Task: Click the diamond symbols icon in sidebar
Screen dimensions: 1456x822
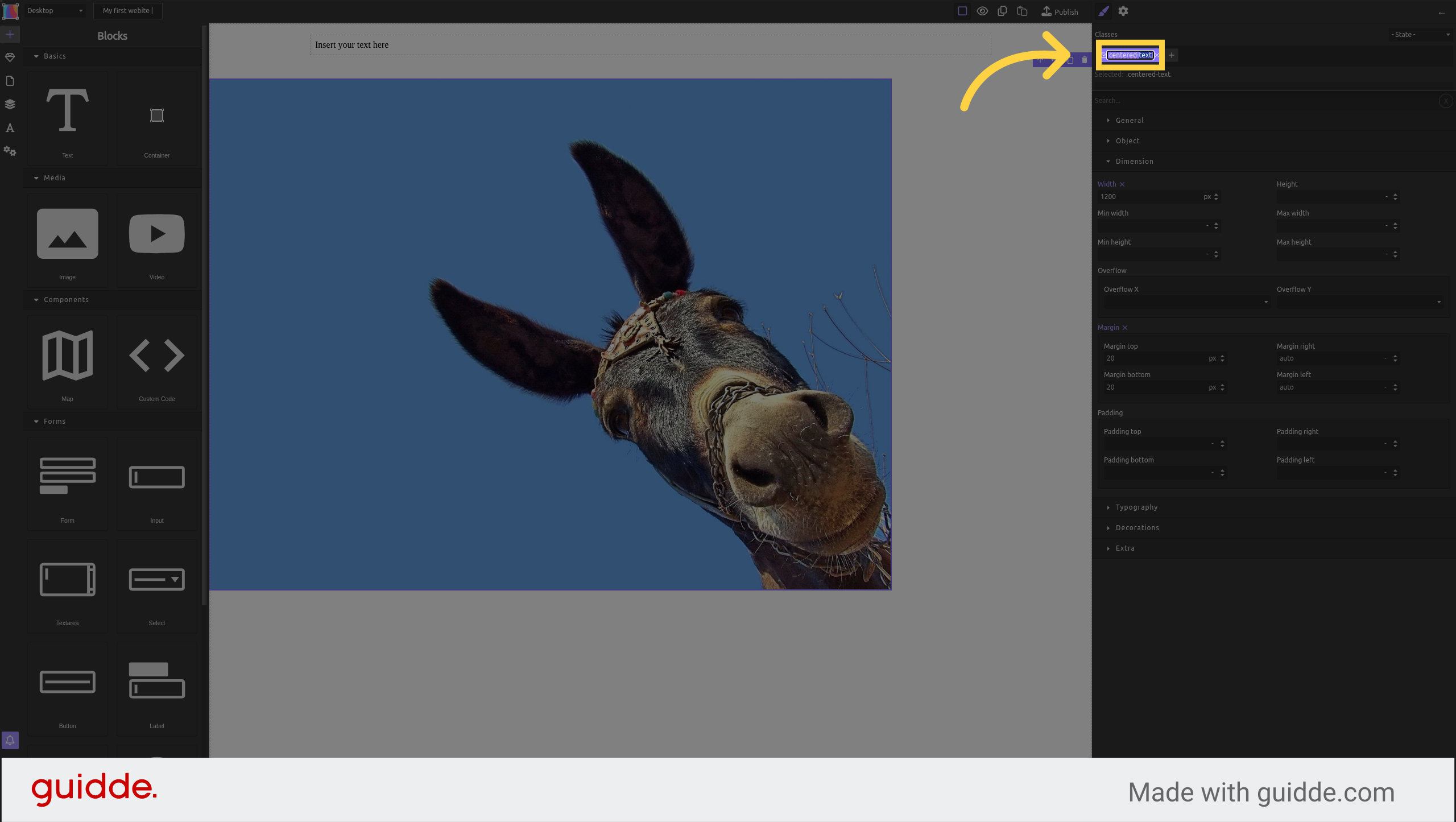Action: [x=10, y=57]
